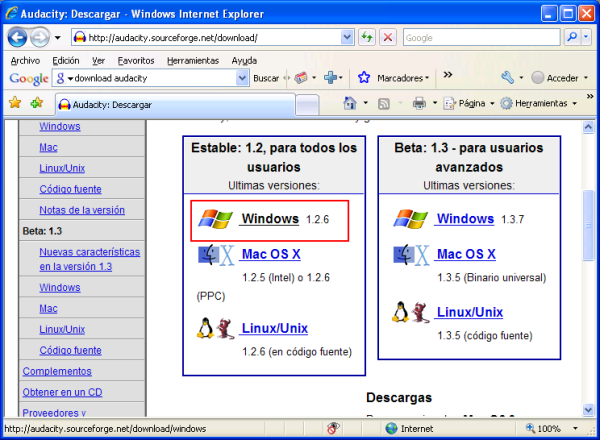Open the Ver menu

coord(98,60)
